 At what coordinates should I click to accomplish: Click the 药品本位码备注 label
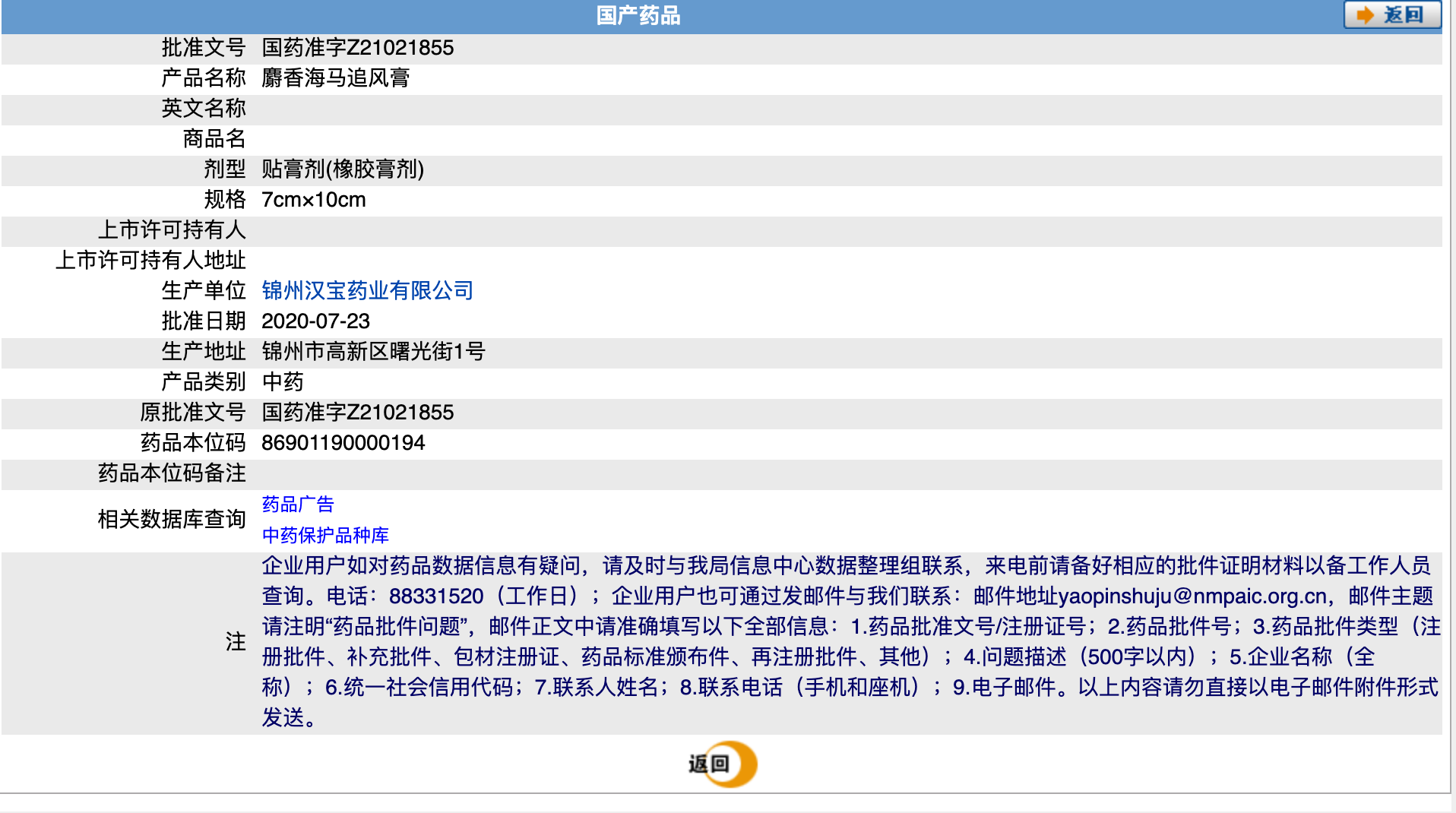coord(172,473)
